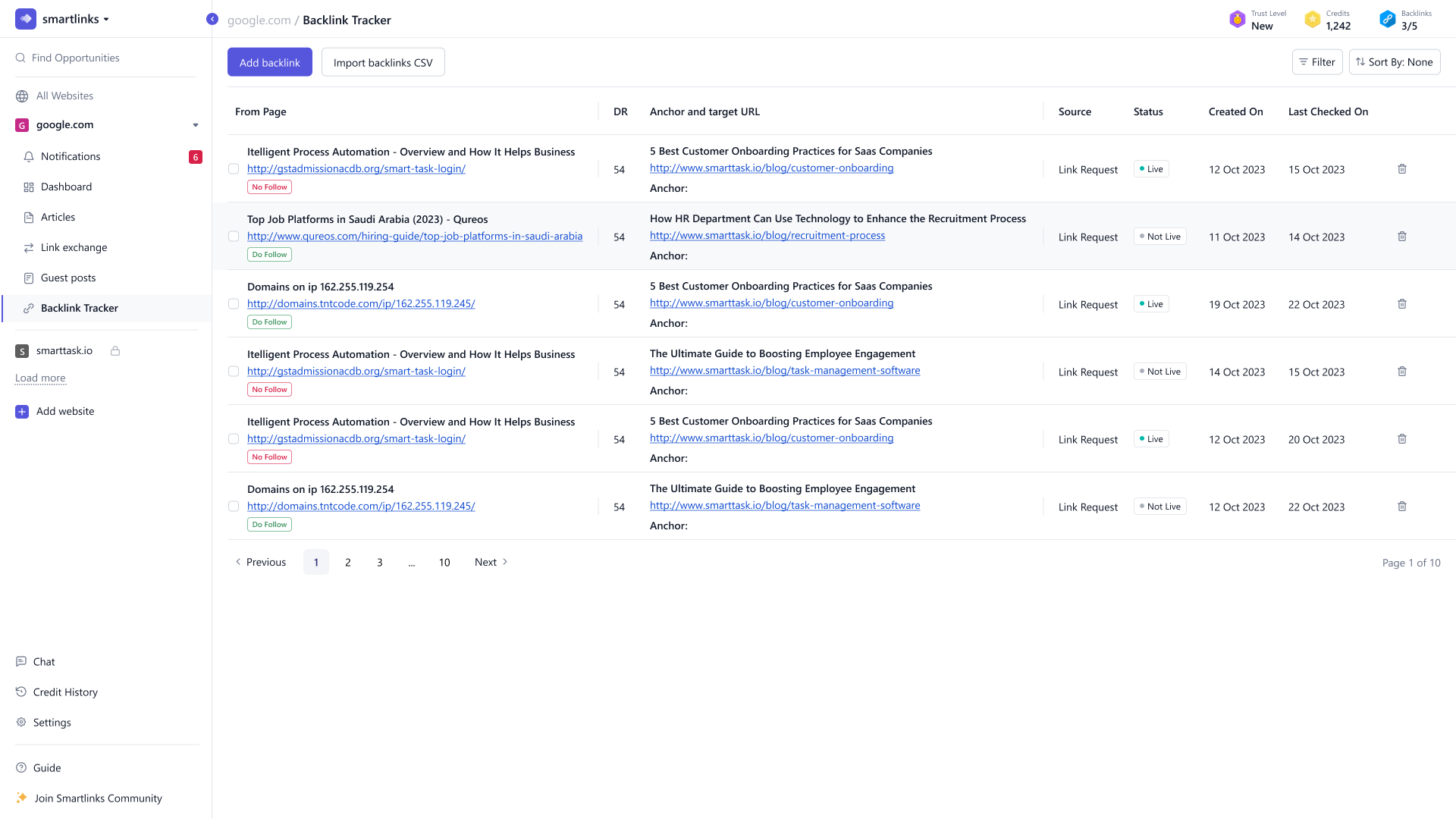1456x819 pixels.
Task: Click the Trust Level medal icon
Action: click(x=1237, y=20)
